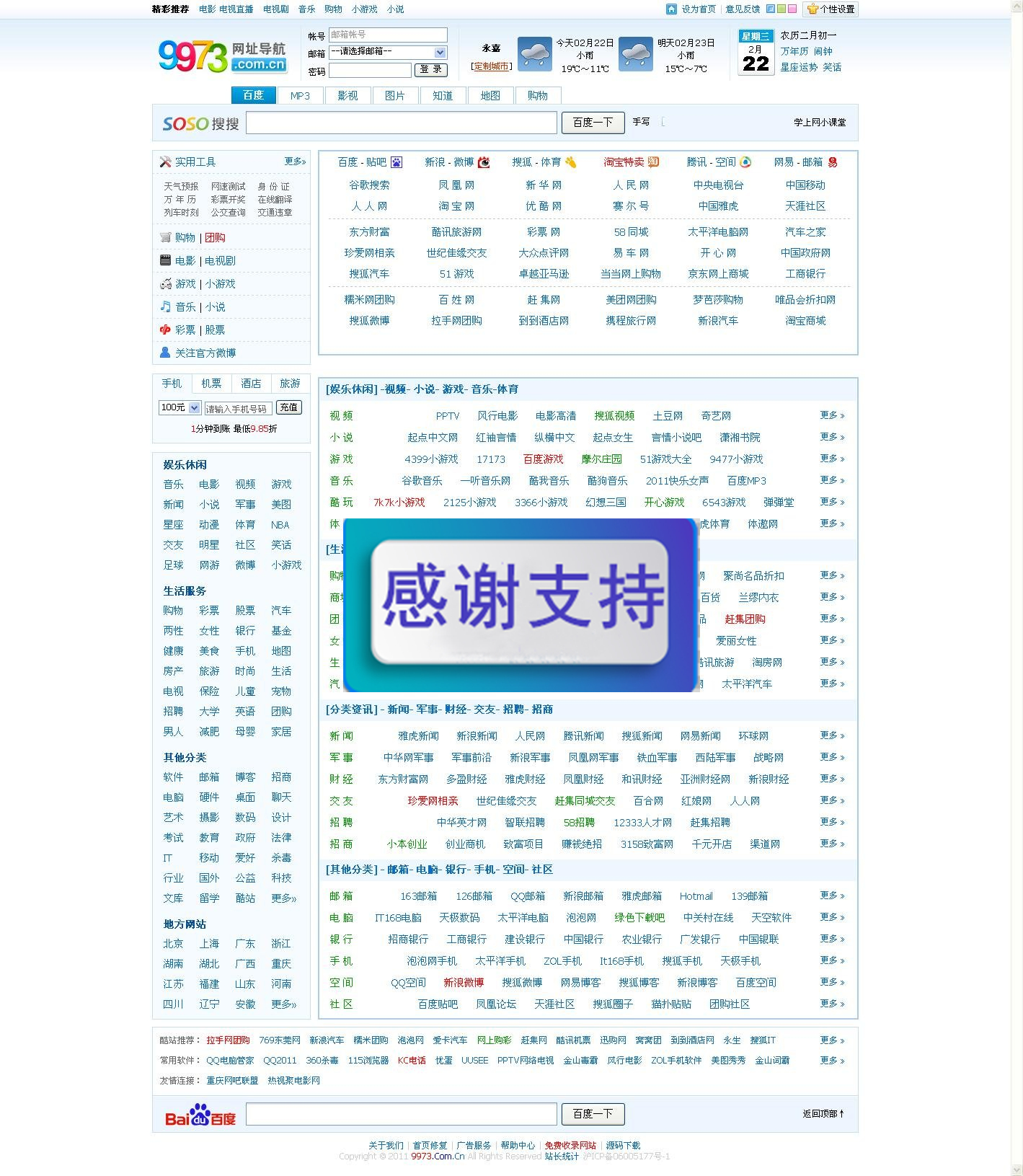Switch to the 地图 search tab
This screenshot has height=1176, width=1023.
(490, 96)
